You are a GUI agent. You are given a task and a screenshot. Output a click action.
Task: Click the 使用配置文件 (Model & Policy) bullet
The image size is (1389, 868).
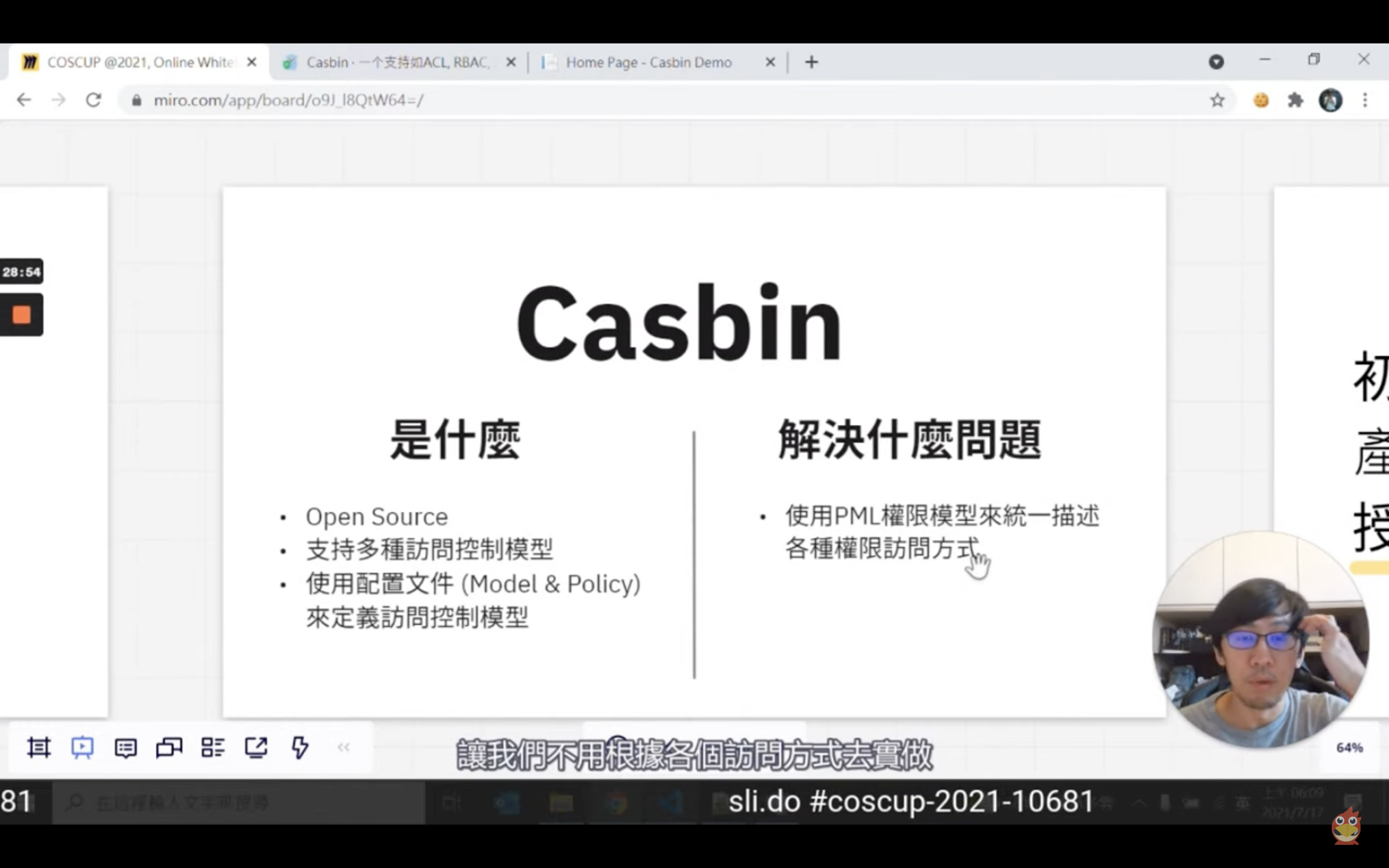[473, 584]
